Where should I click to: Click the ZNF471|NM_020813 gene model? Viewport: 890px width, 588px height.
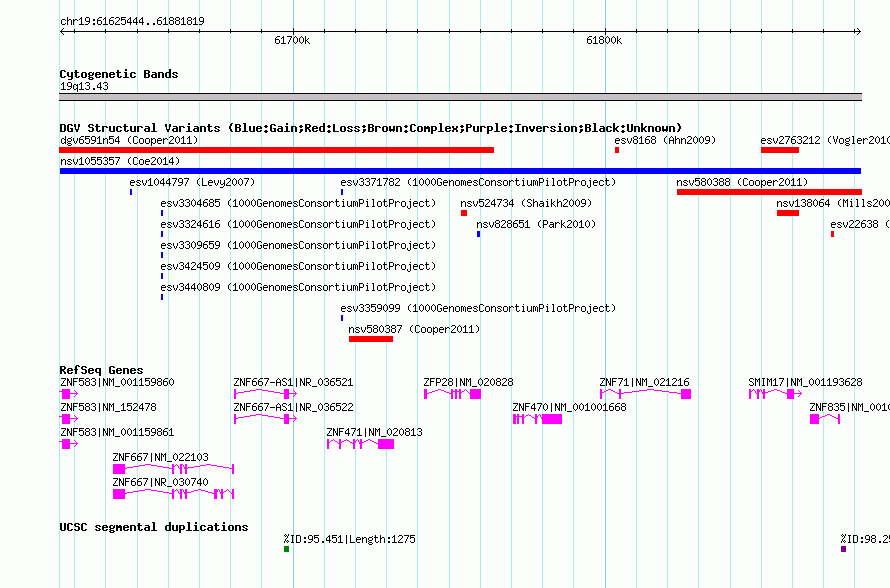click(x=360, y=444)
